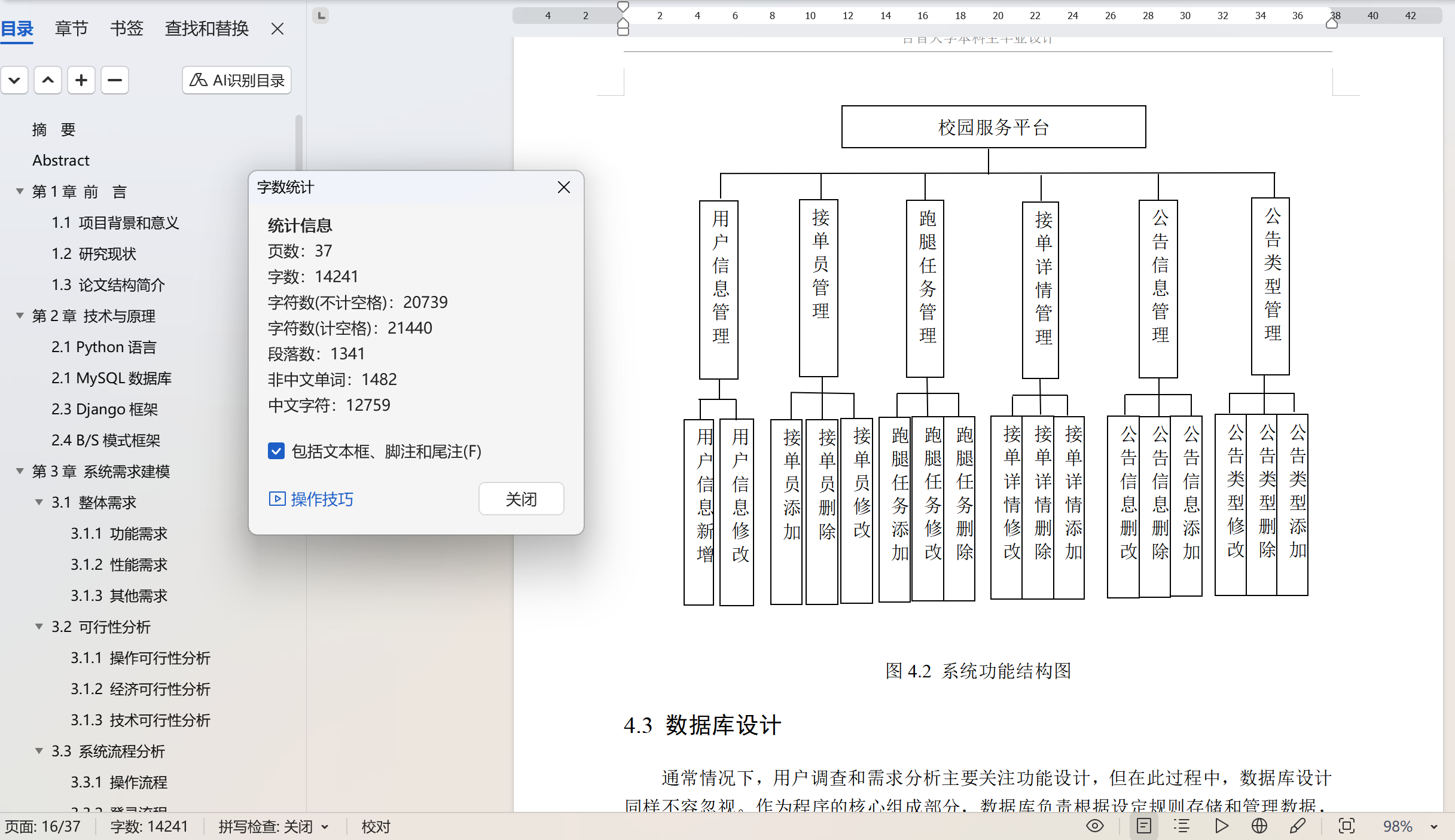Screen dimensions: 1455x840
Task: Open web layout globe icon
Action: click(1259, 826)
